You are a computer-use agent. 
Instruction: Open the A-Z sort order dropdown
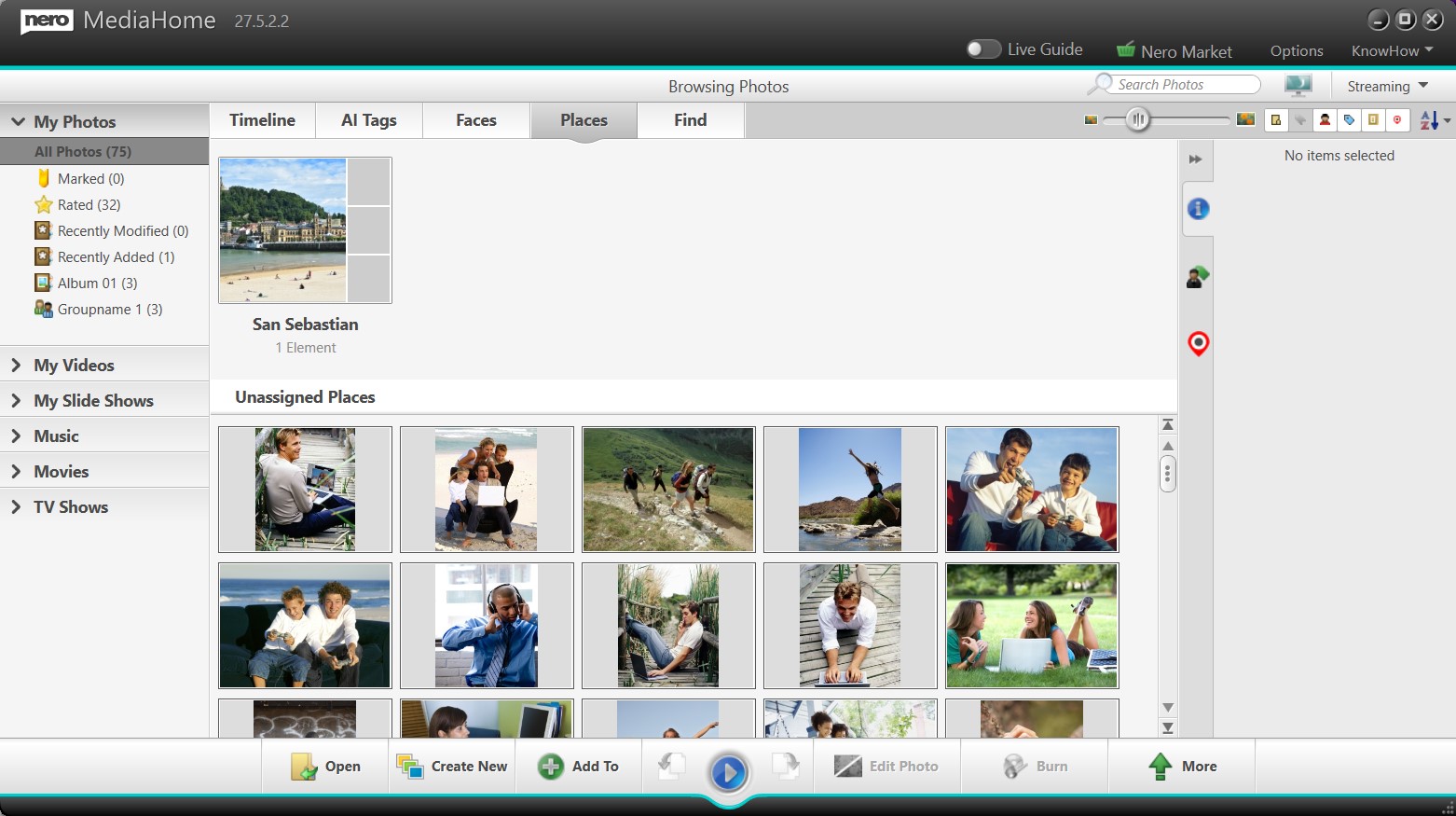(1435, 120)
